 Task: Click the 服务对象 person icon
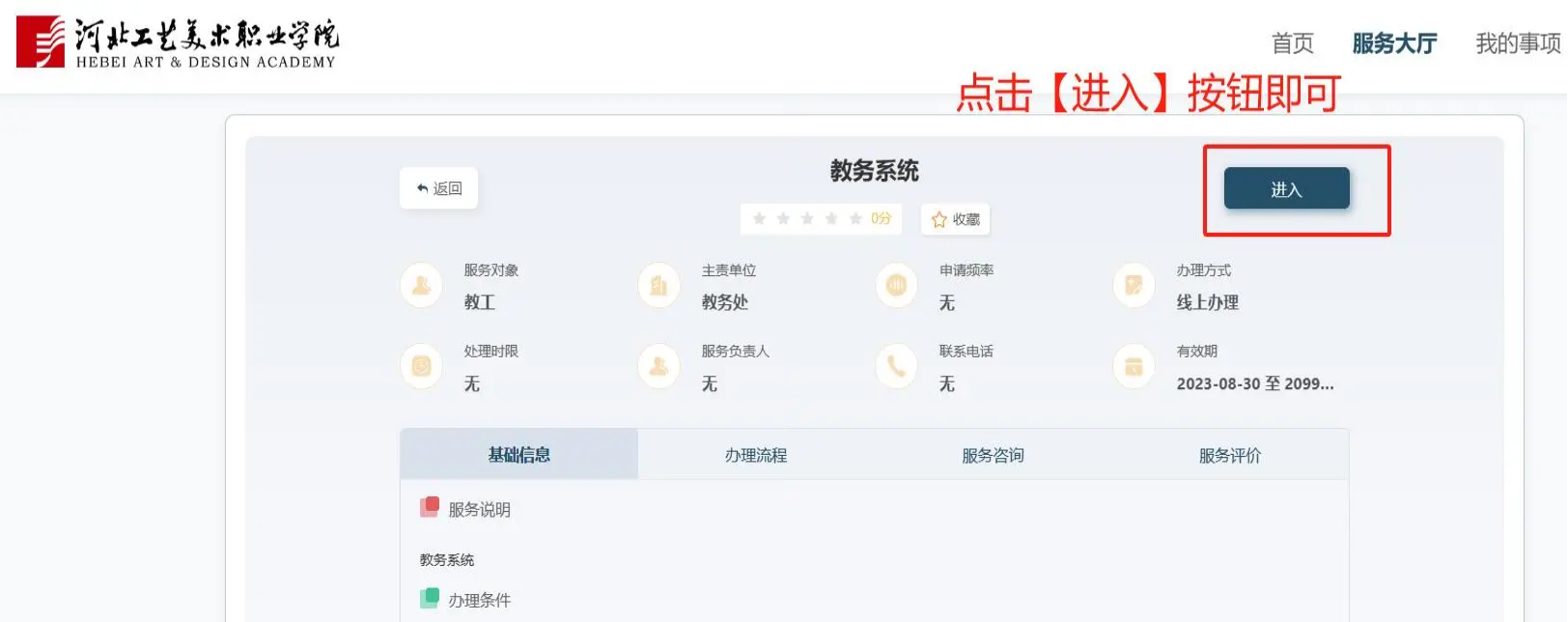click(421, 286)
